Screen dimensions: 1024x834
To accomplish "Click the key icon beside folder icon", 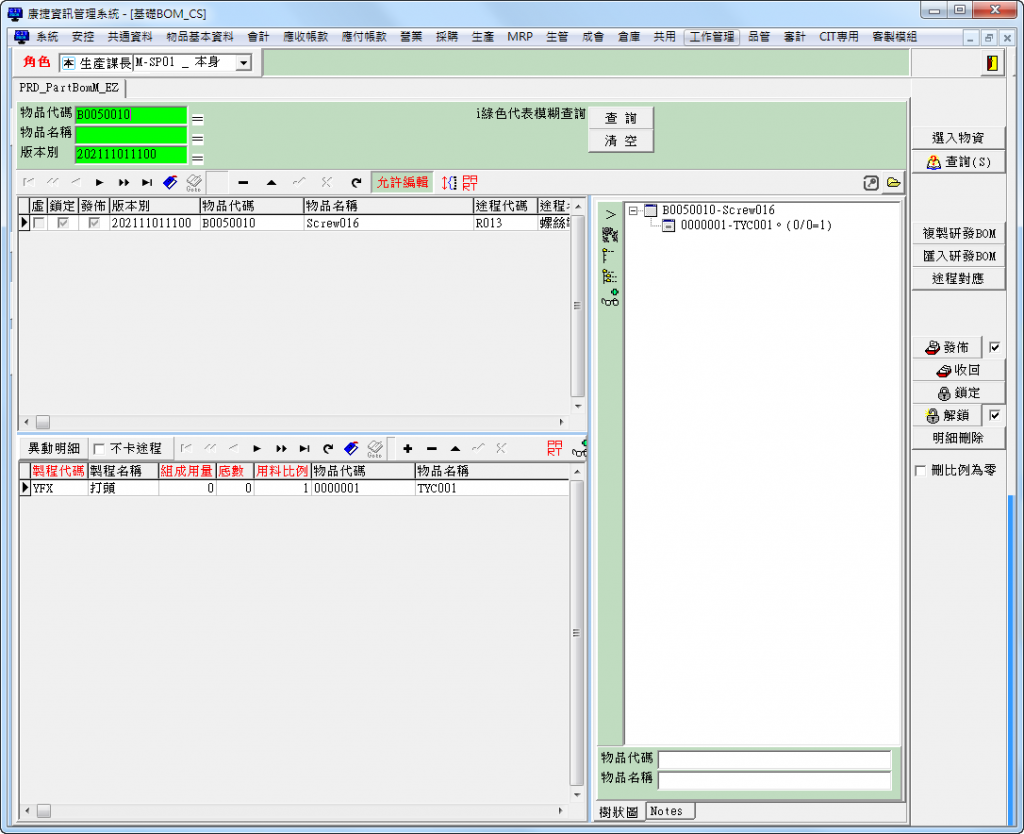I will [871, 182].
